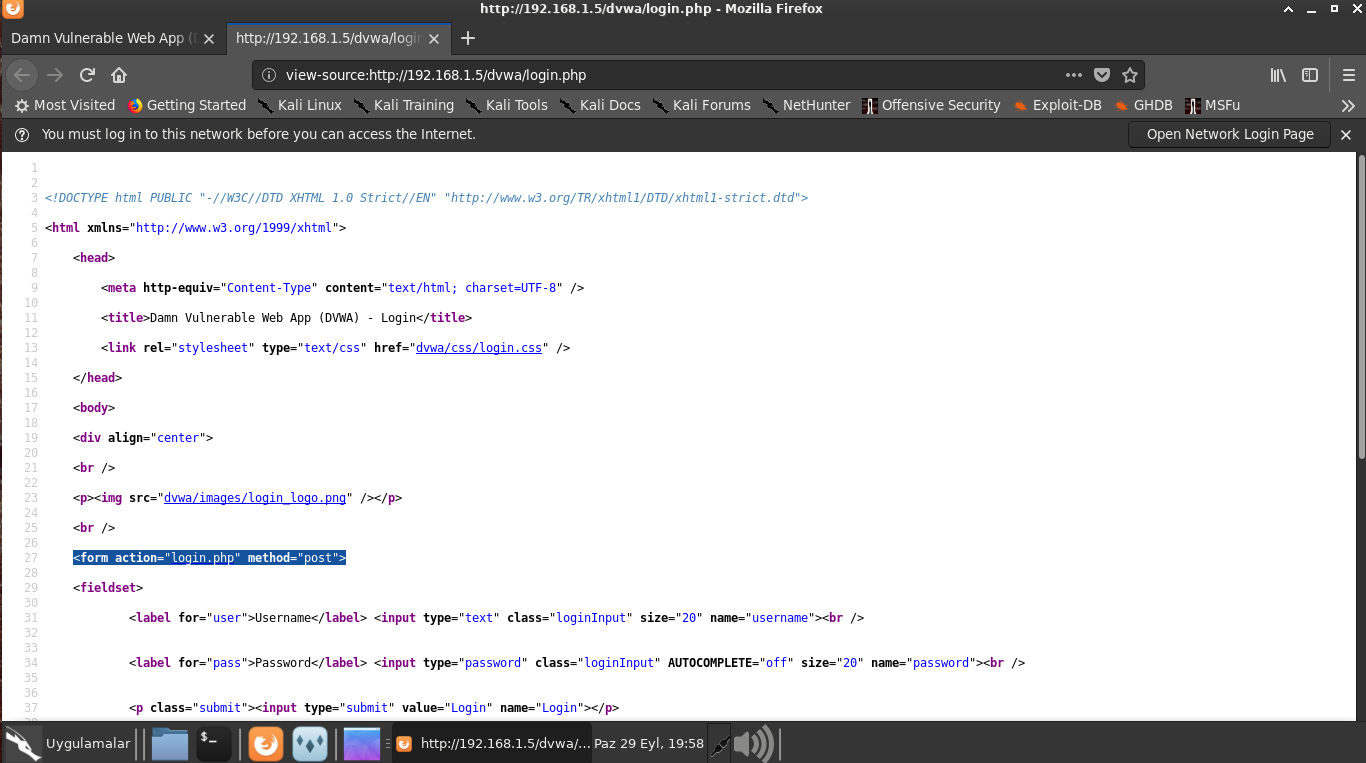Open the Kali Training bookmark
This screenshot has width=1366, height=763.
(403, 105)
